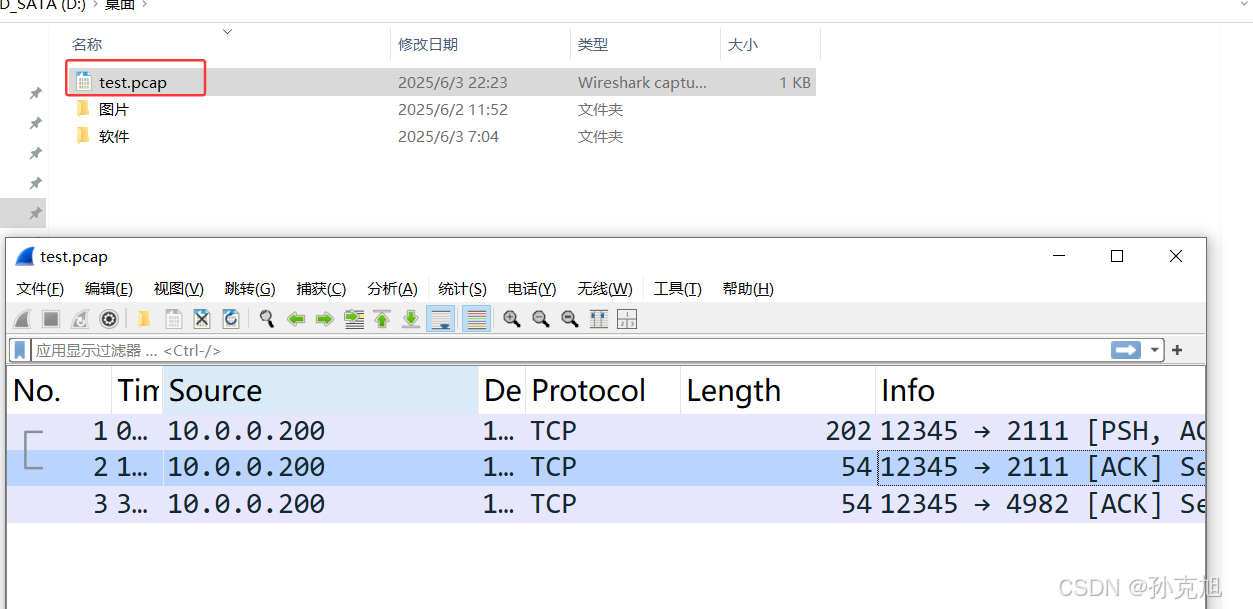The width and height of the screenshot is (1253, 609).
Task: Find a packet with the magnifier icon
Action: coord(267,319)
